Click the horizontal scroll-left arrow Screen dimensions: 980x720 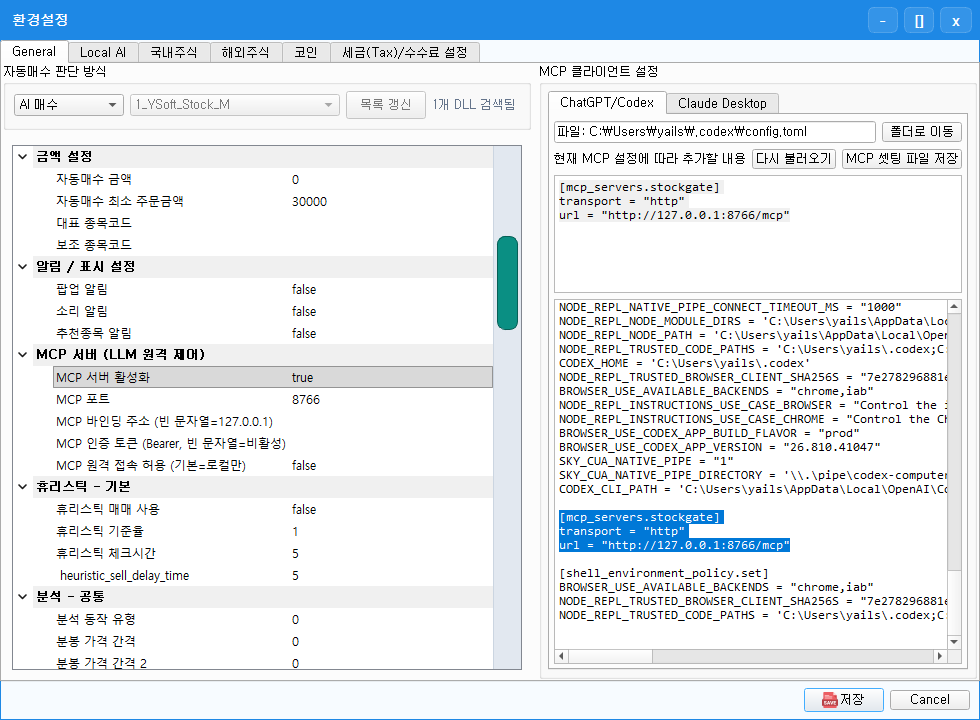point(561,656)
